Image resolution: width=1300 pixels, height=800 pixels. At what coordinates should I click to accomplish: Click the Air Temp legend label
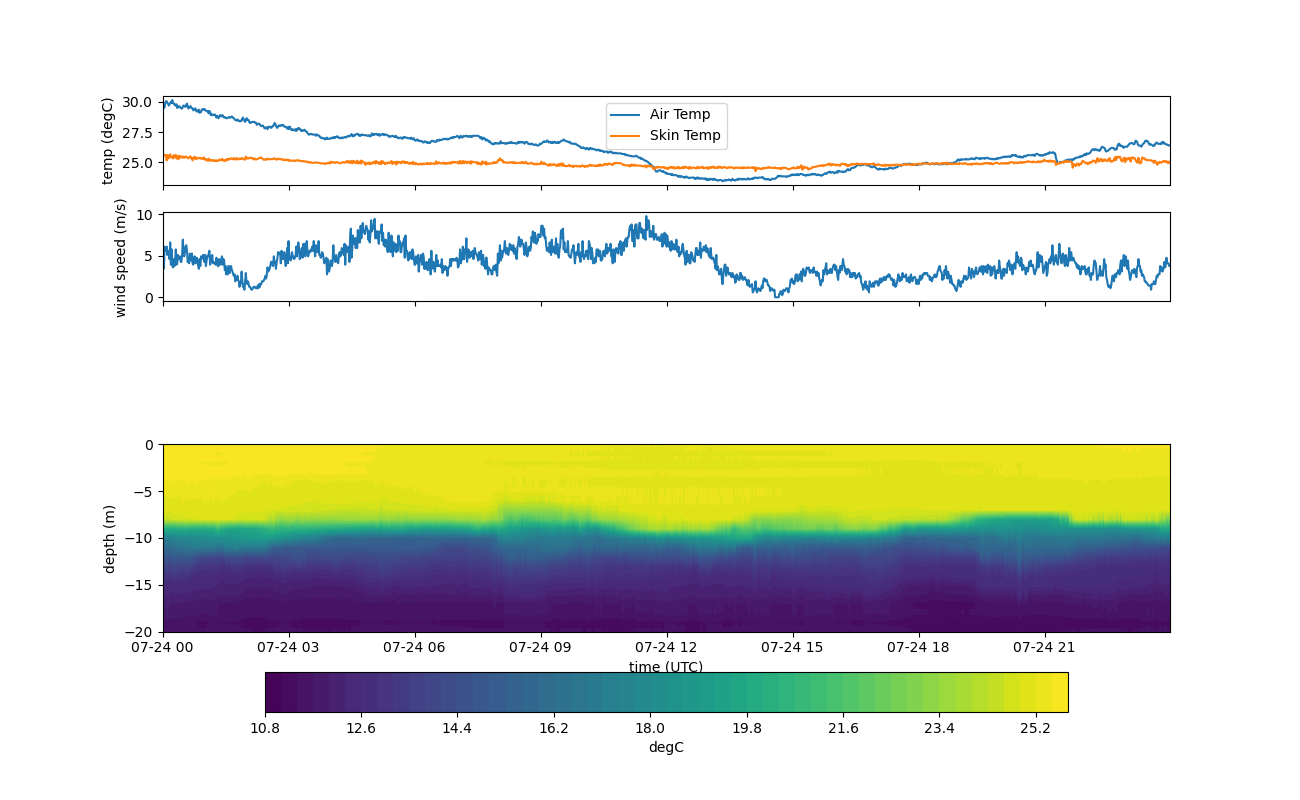pos(679,115)
